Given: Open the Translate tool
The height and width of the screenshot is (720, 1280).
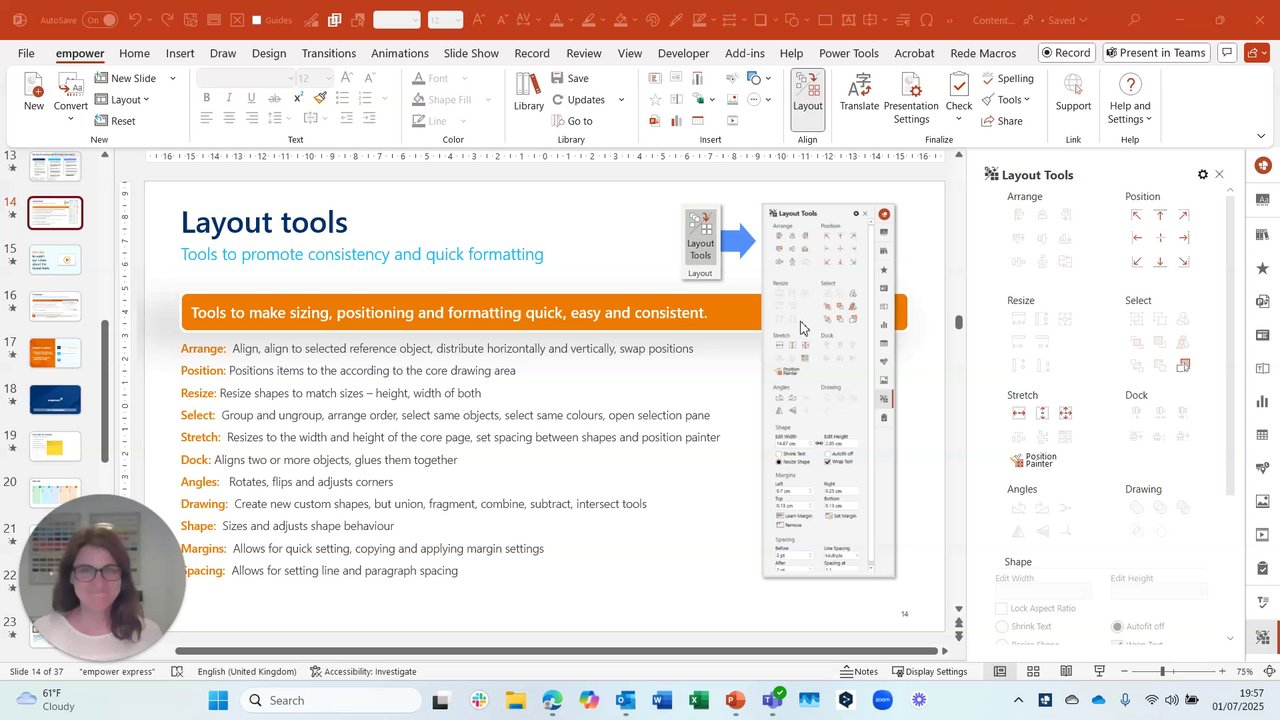Looking at the screenshot, I should coord(859,92).
